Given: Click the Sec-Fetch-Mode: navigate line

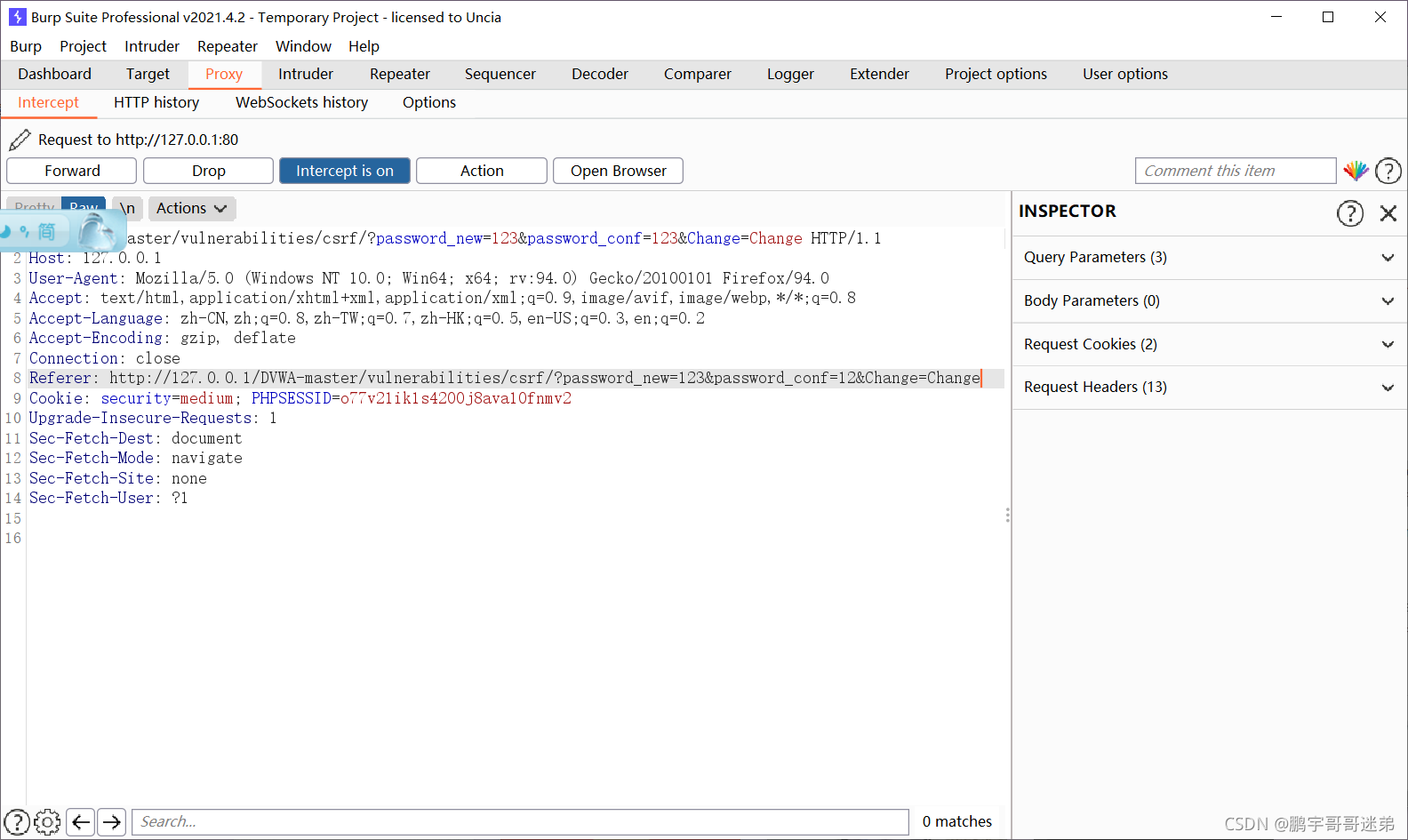Looking at the screenshot, I should (x=136, y=459).
